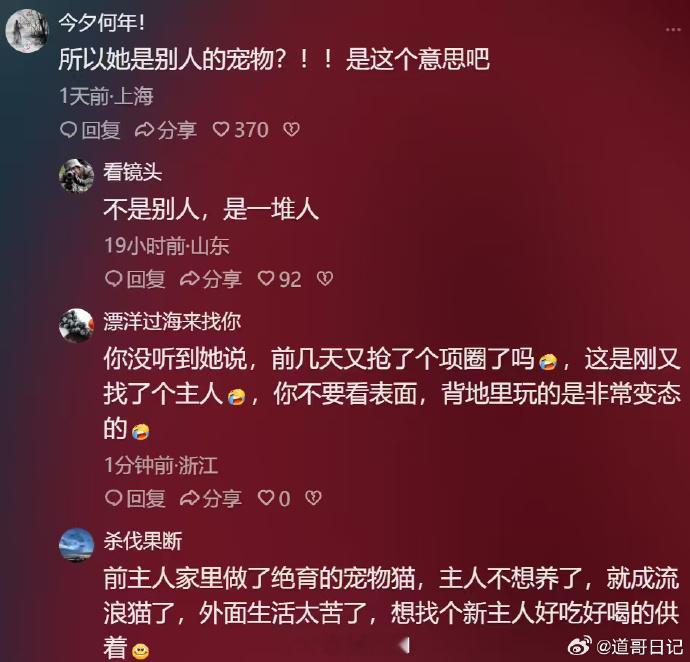Viewport: 690px width, 662px height.
Task: Click the Weibo watermark @道哥日记
Action: pos(625,647)
